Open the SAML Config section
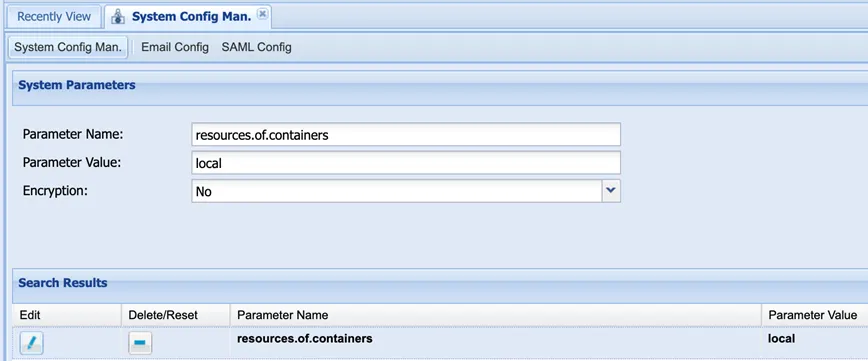868x361 pixels. pos(256,47)
